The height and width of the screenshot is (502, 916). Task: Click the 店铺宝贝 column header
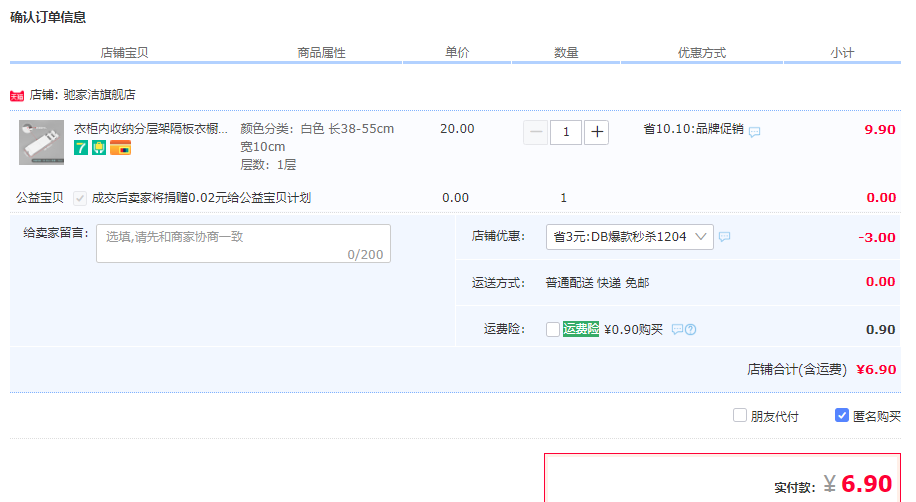(124, 53)
